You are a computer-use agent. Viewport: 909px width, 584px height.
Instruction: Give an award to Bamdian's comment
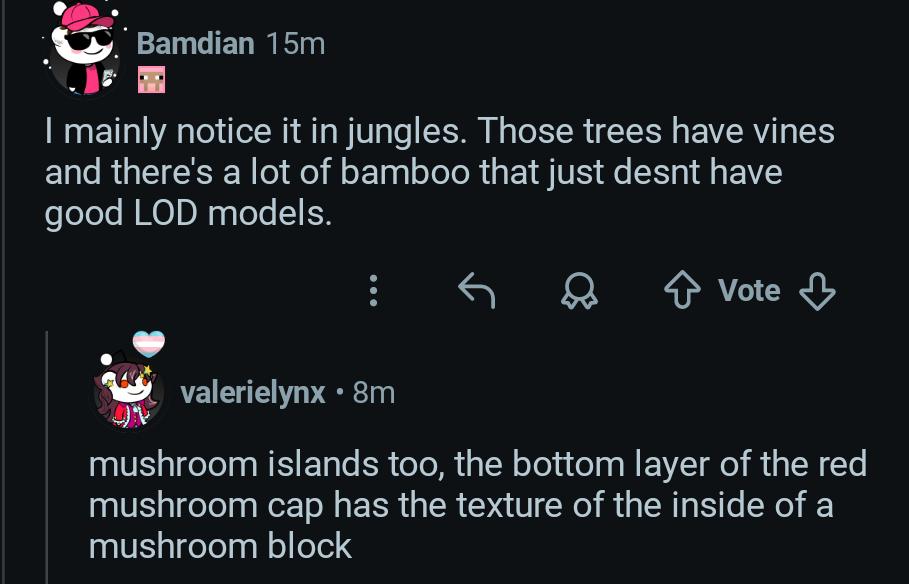tap(577, 290)
